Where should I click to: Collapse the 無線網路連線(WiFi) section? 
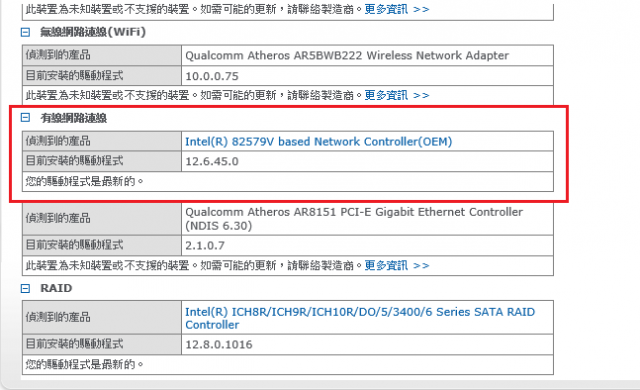click(25, 32)
